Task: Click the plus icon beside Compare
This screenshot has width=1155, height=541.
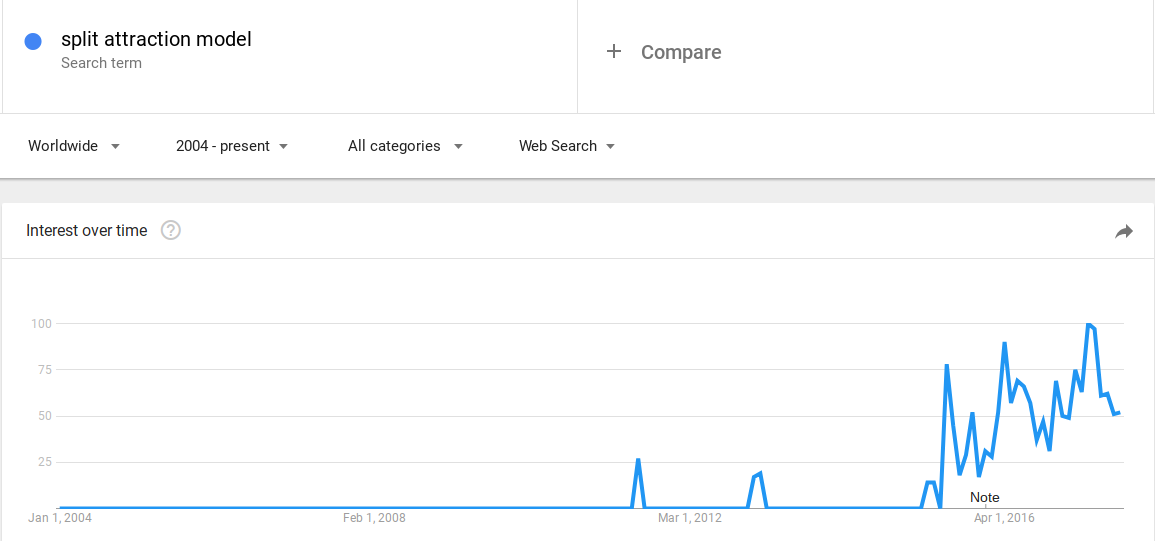Action: tap(614, 52)
